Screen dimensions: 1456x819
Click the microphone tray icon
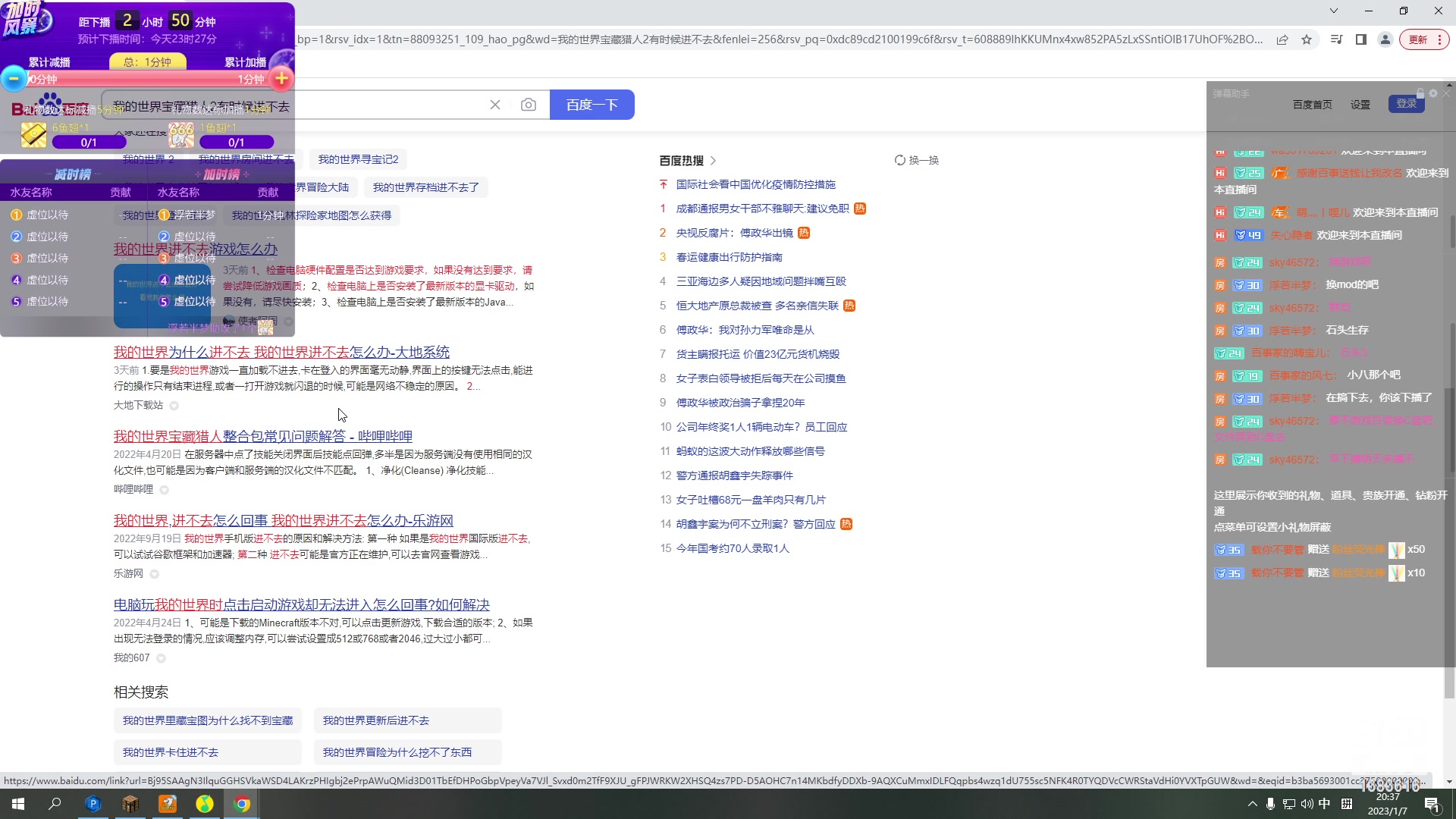click(1270, 804)
